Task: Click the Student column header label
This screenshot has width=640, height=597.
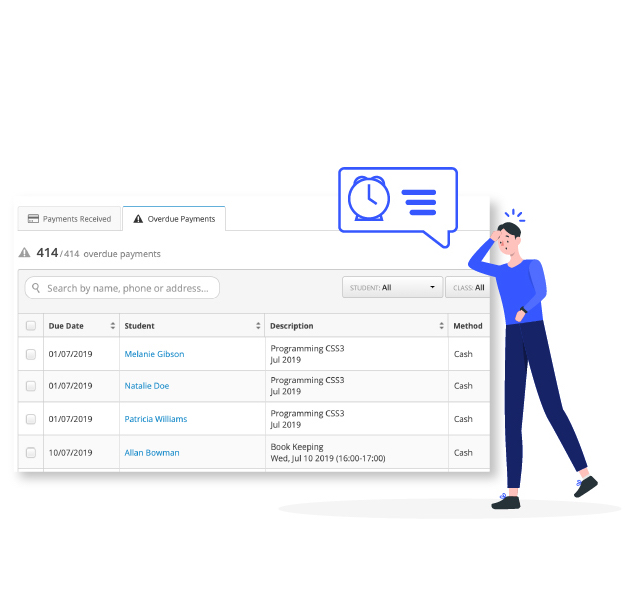Action: pyautogui.click(x=139, y=326)
